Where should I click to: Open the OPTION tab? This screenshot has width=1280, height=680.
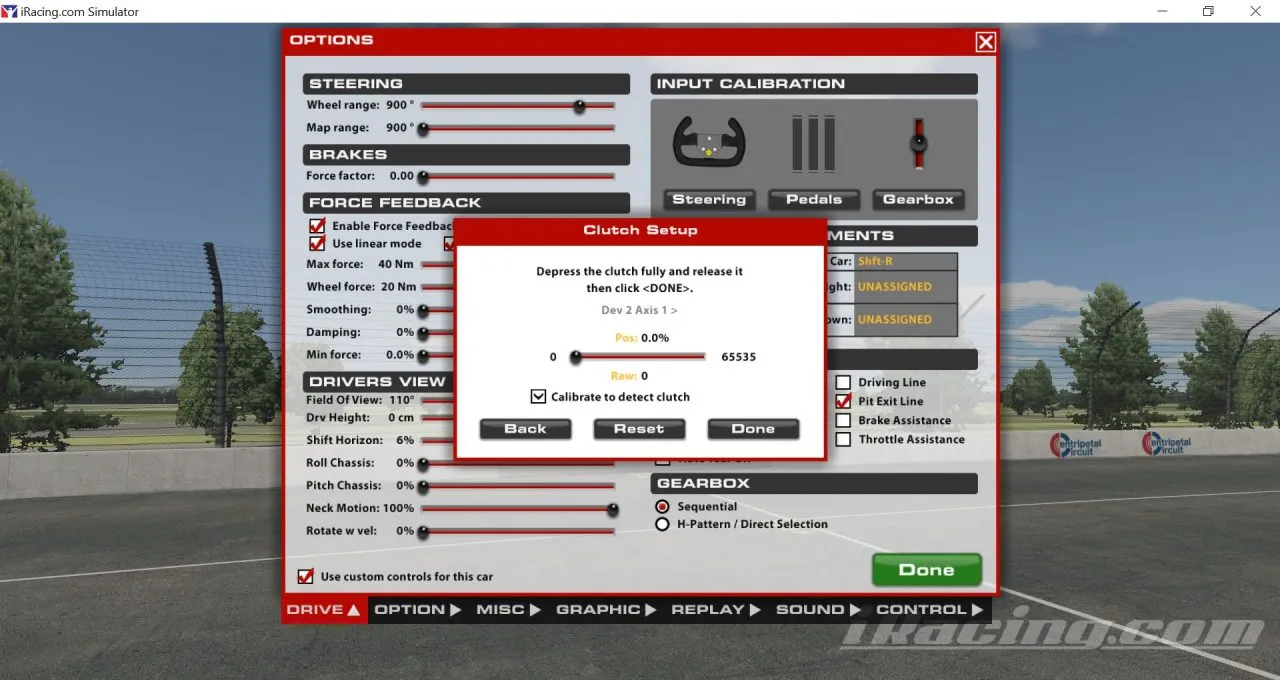click(x=418, y=609)
